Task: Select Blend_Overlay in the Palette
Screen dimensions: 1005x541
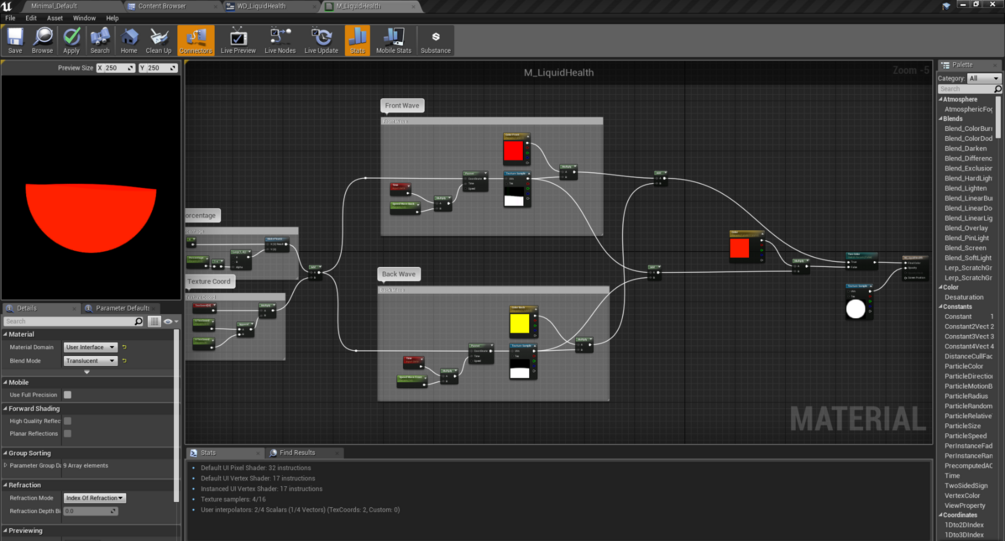Action: tap(966, 228)
